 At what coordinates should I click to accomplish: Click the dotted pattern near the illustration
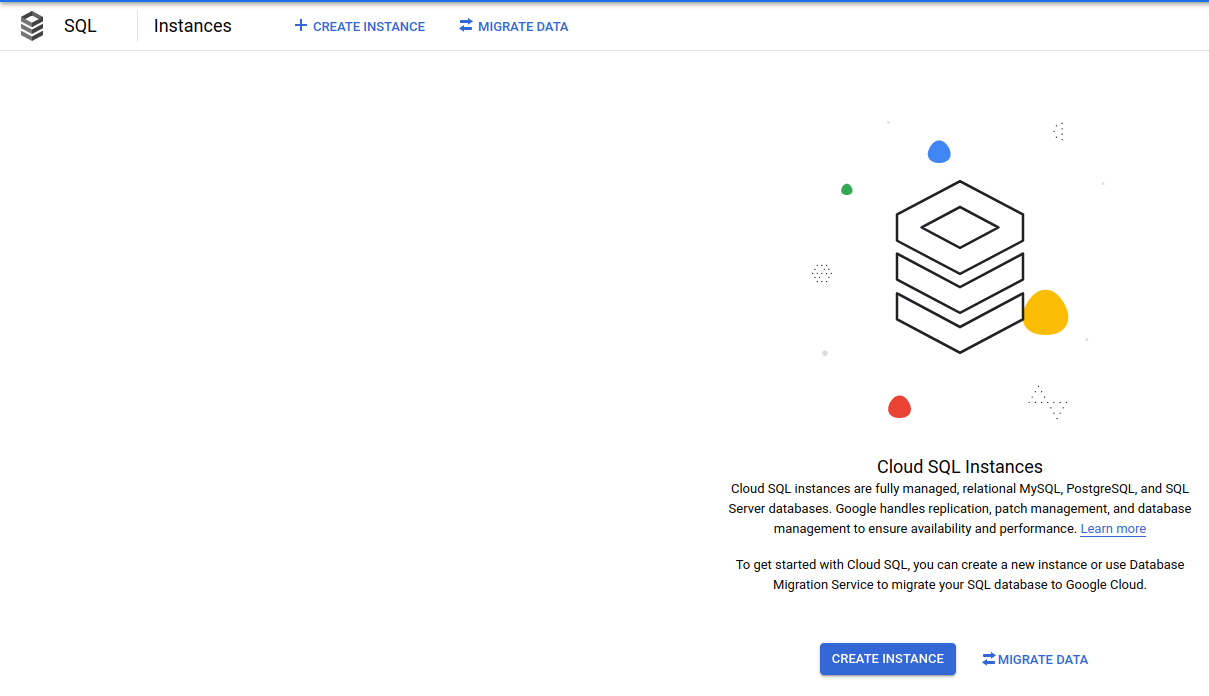tap(822, 272)
